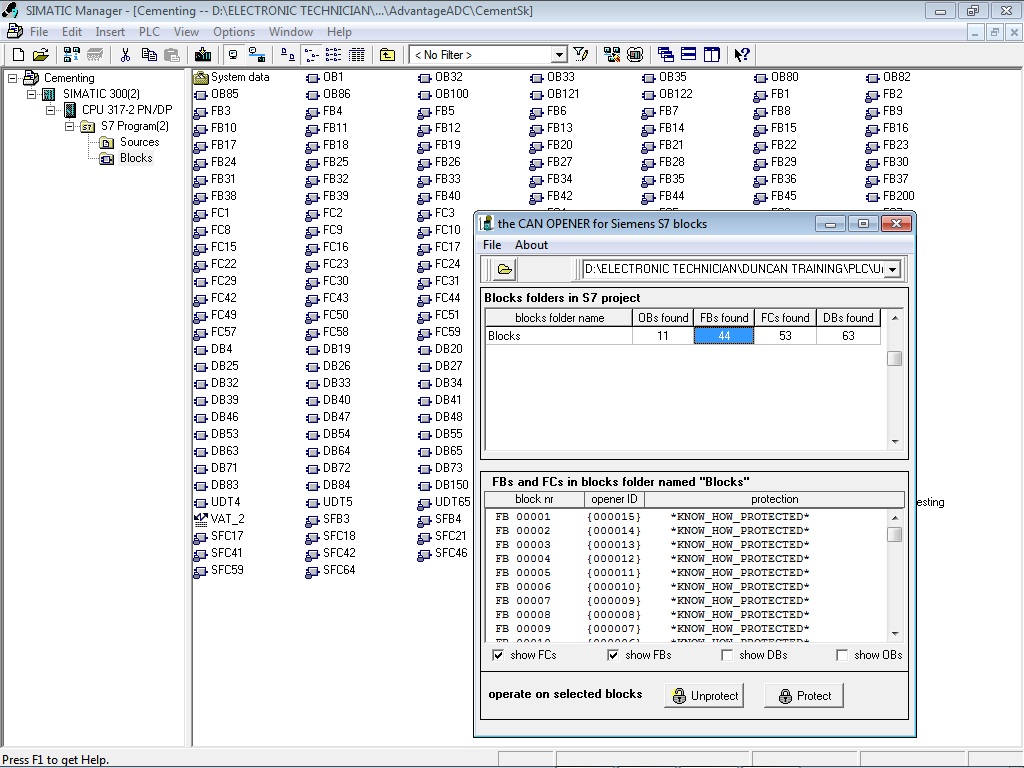Open the No Filter dropdown
This screenshot has width=1024, height=768.
(x=558, y=55)
